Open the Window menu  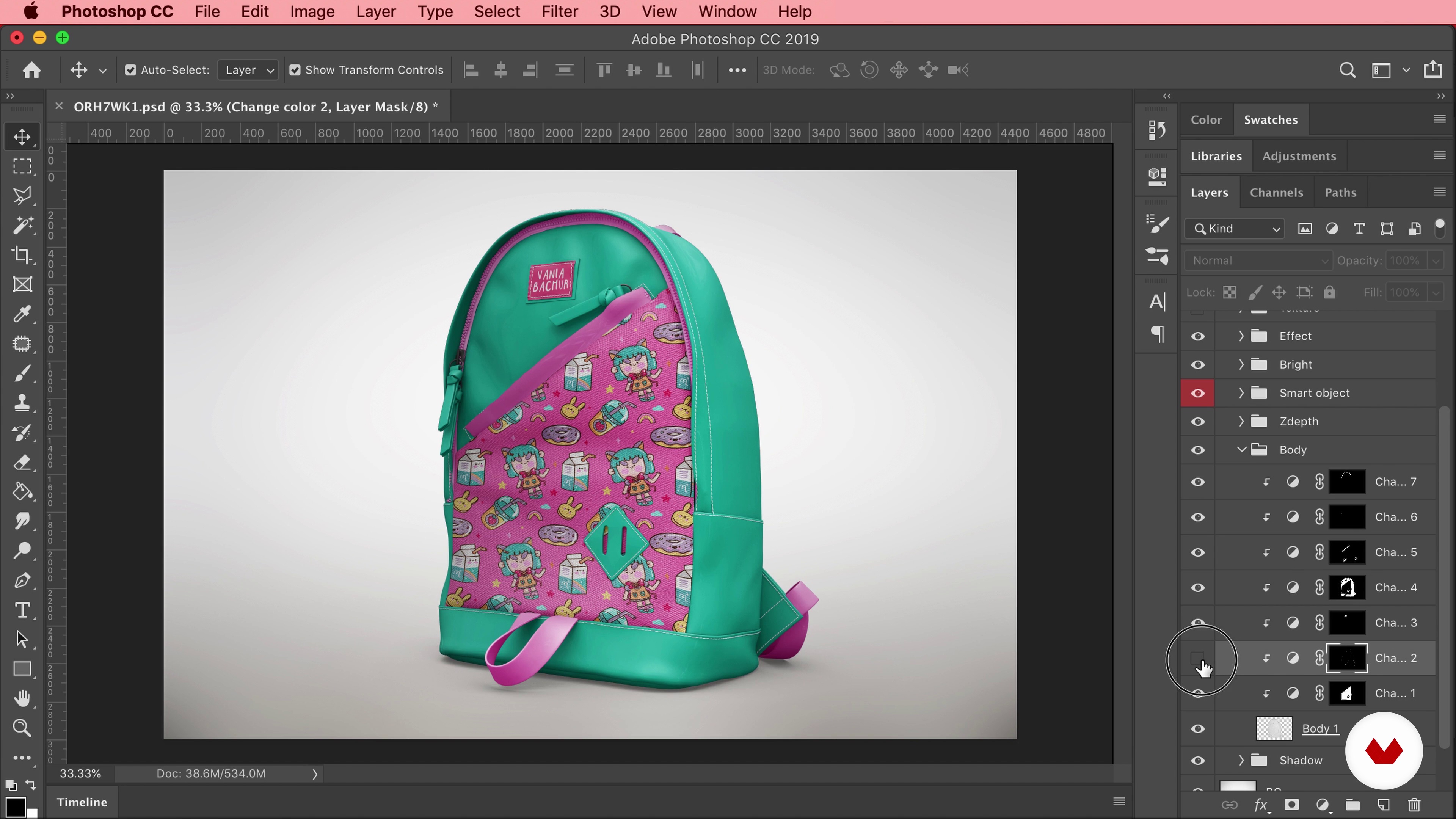(728, 11)
